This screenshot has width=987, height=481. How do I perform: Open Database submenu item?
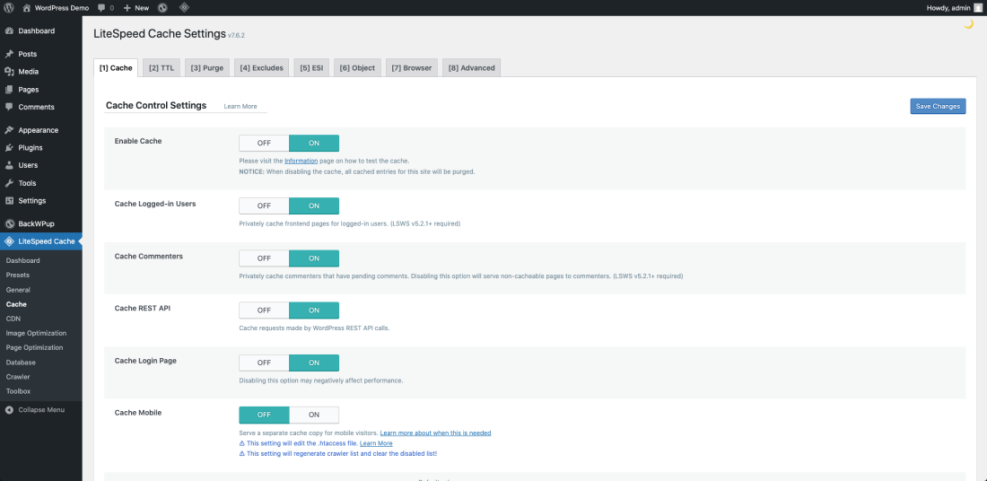point(21,362)
